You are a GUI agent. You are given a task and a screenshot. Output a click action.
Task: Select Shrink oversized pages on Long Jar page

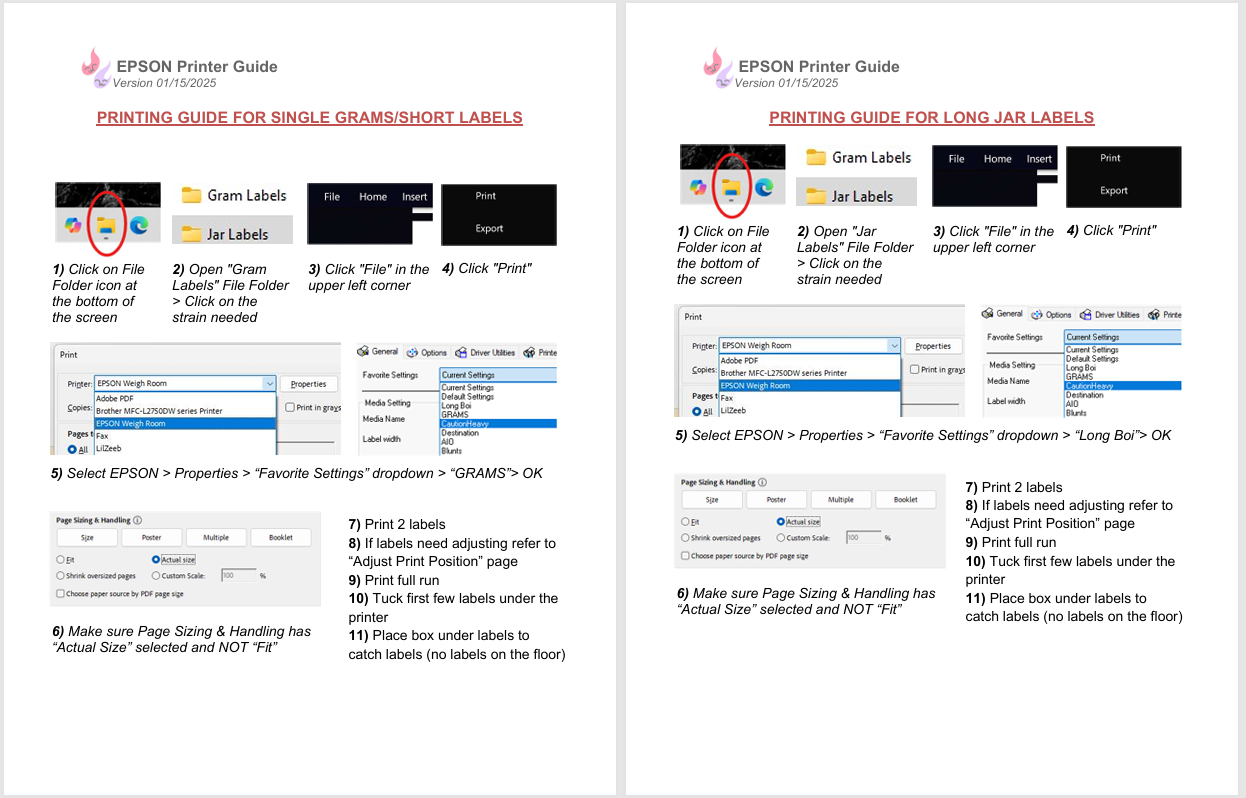tap(685, 538)
